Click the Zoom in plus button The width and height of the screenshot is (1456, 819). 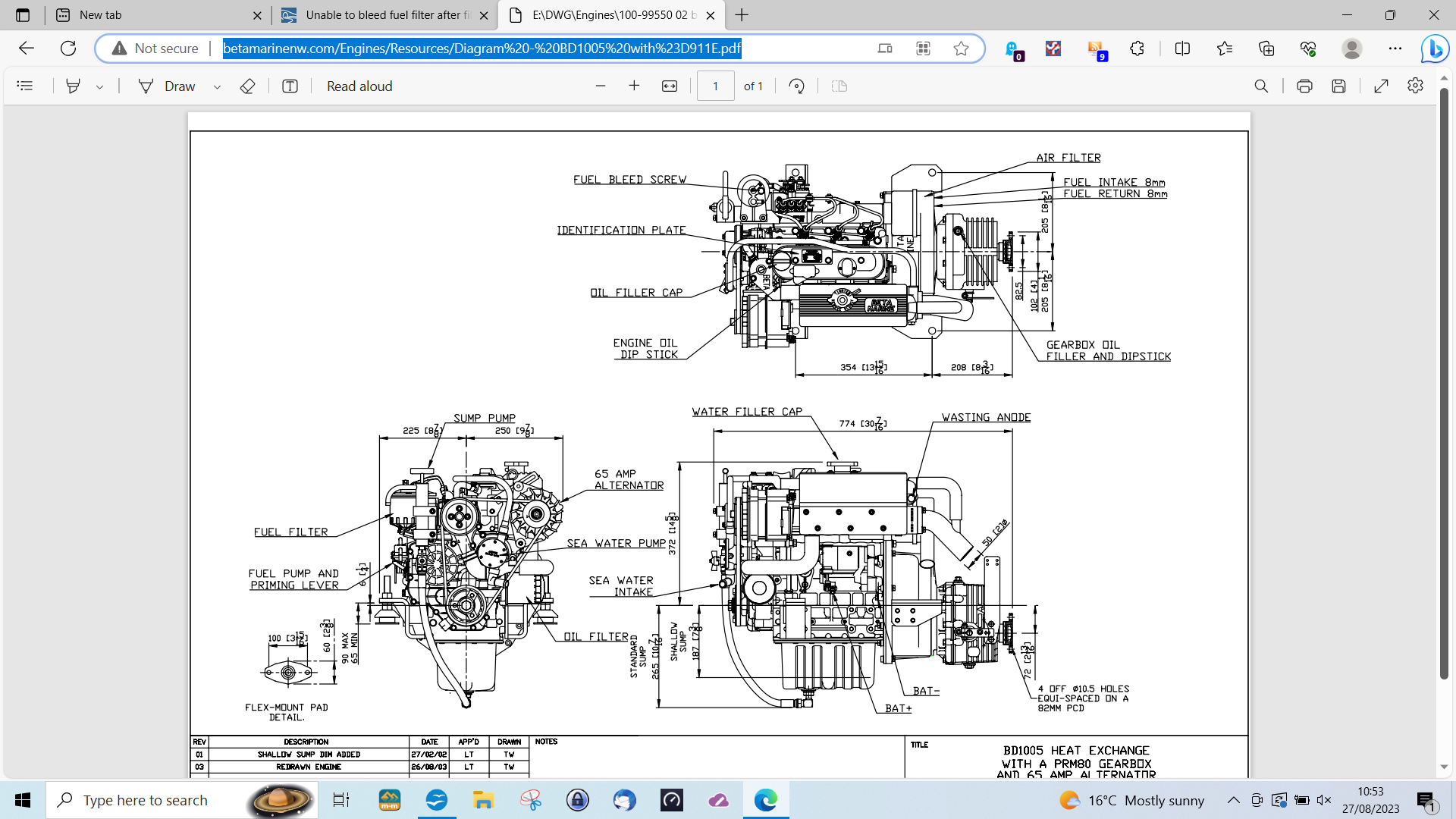pyautogui.click(x=634, y=86)
